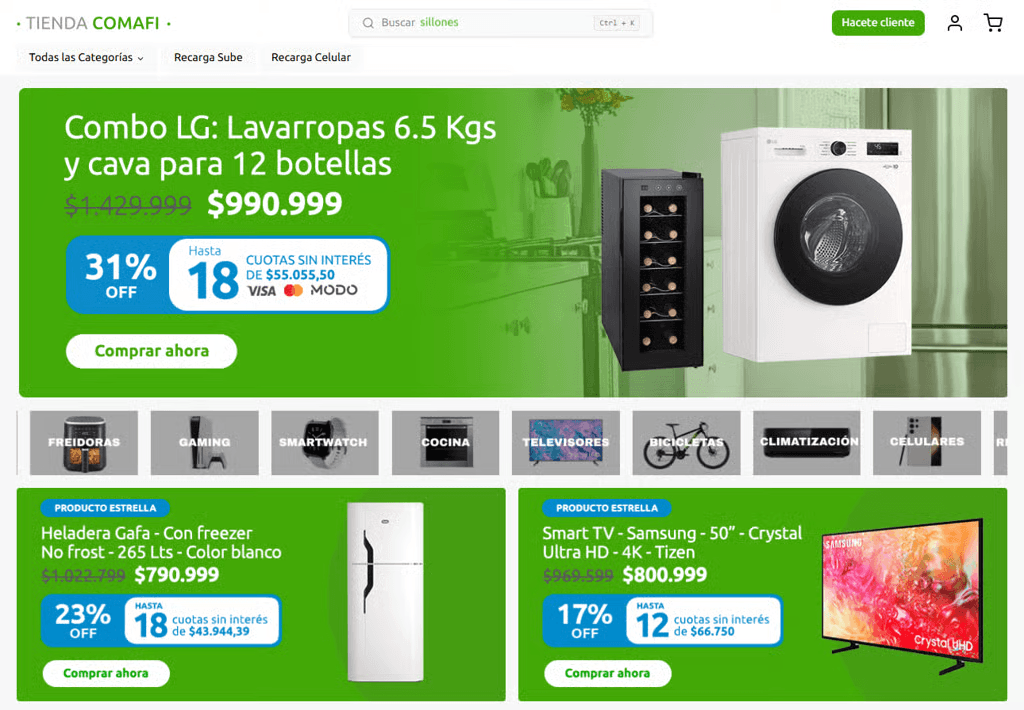This screenshot has height=710, width=1024.
Task: Open the Televisores category tile
Action: click(x=566, y=442)
